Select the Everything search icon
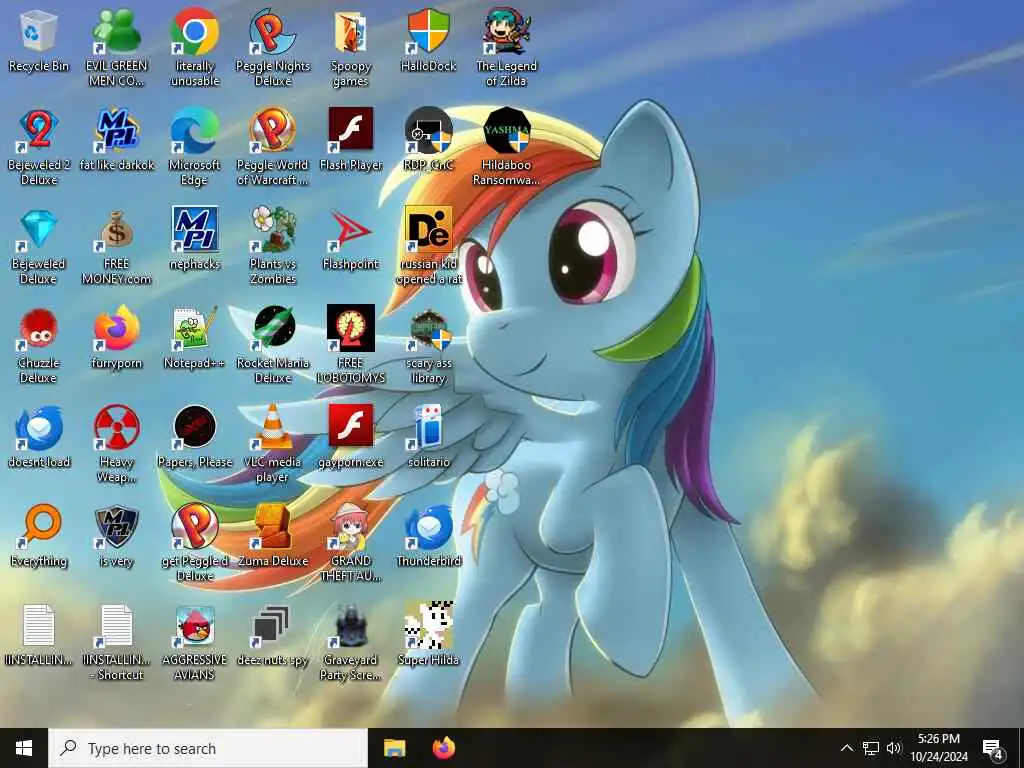Viewport: 1024px width, 768px height. [39, 526]
